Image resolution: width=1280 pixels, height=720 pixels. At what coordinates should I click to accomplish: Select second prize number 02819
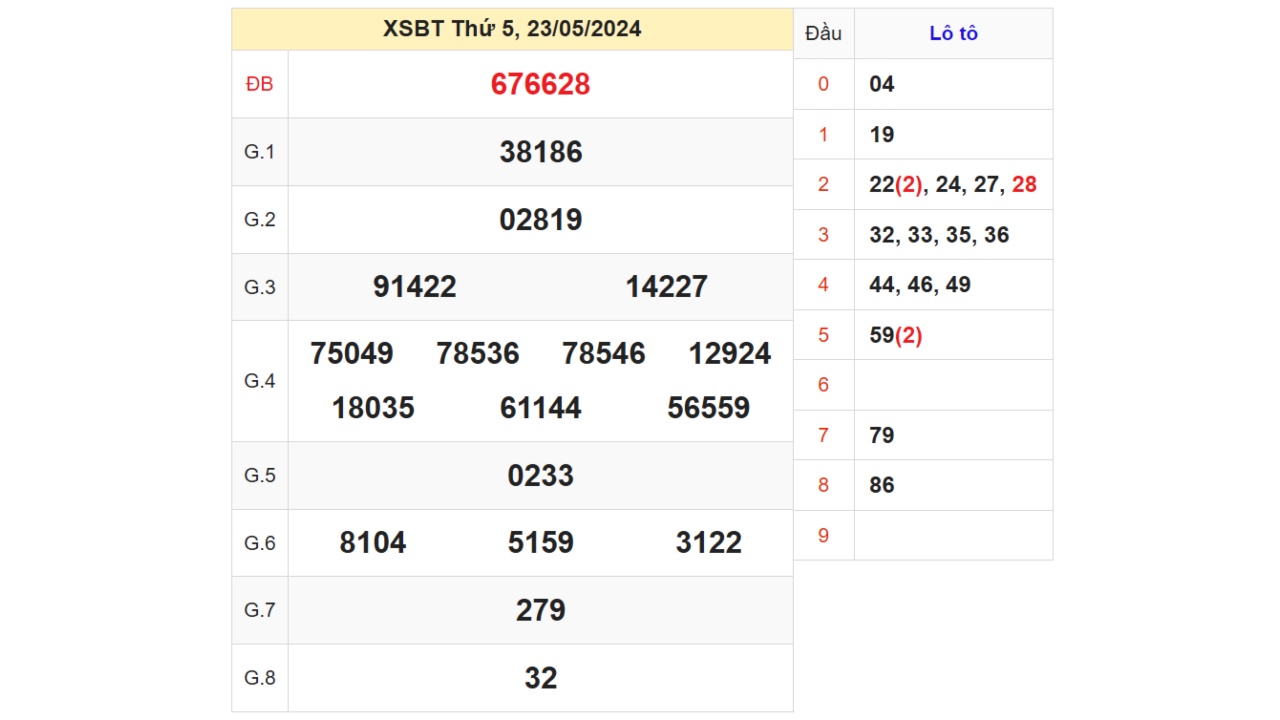(540, 220)
